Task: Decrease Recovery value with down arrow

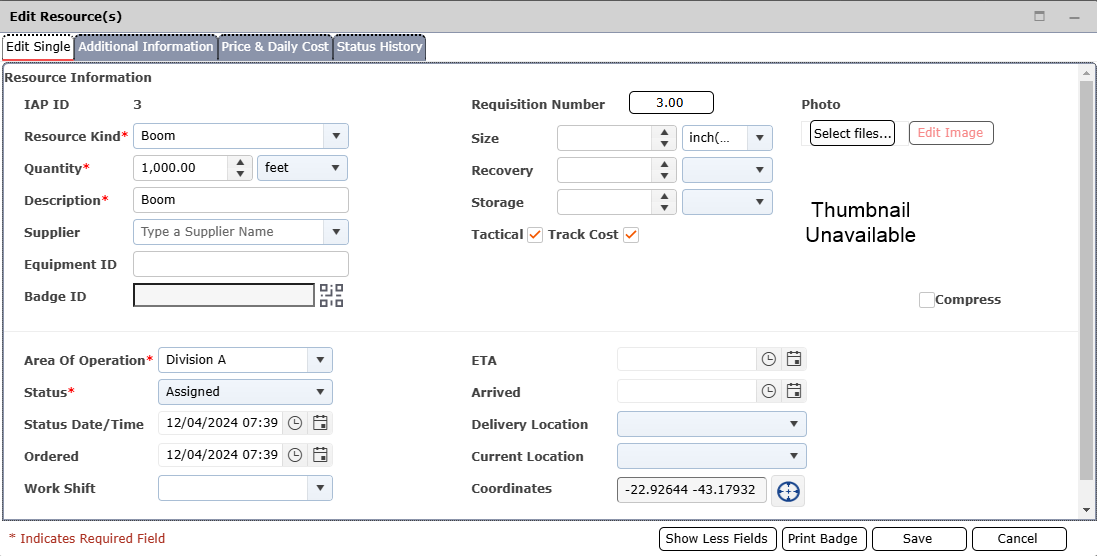Action: coord(664,176)
